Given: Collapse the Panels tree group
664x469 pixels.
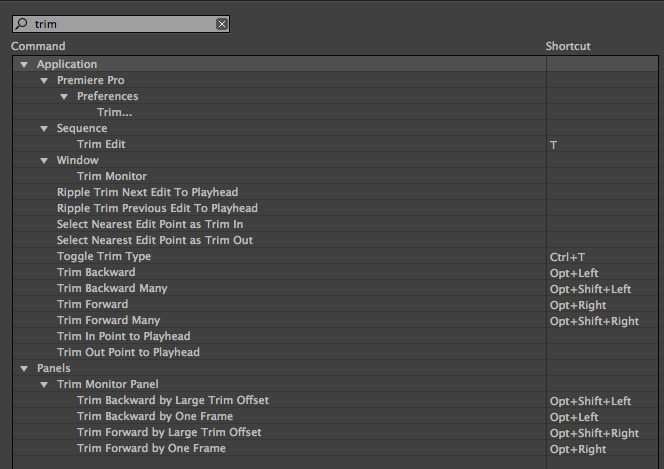Looking at the screenshot, I should (25, 369).
